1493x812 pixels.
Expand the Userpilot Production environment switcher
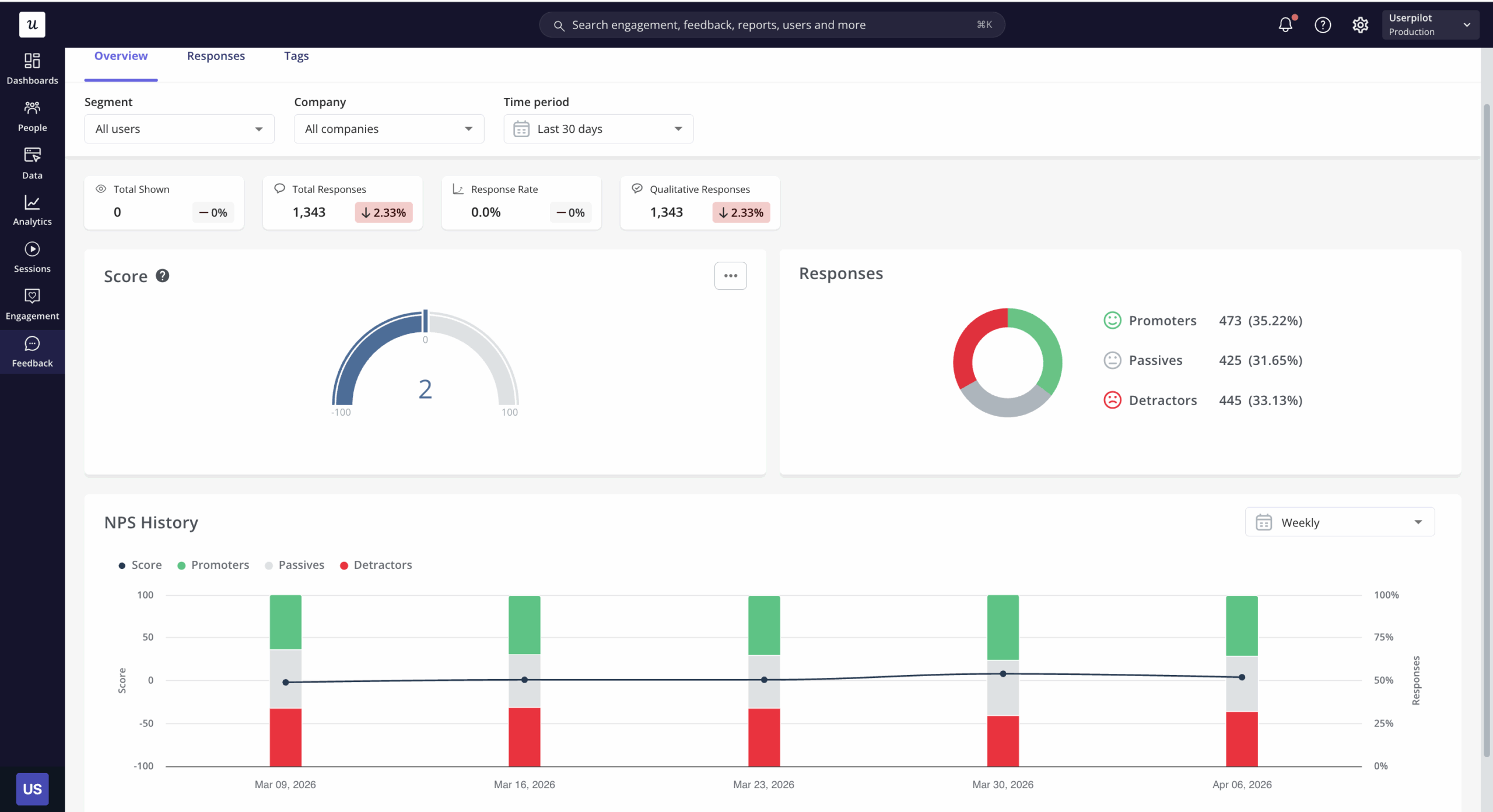(x=1430, y=24)
